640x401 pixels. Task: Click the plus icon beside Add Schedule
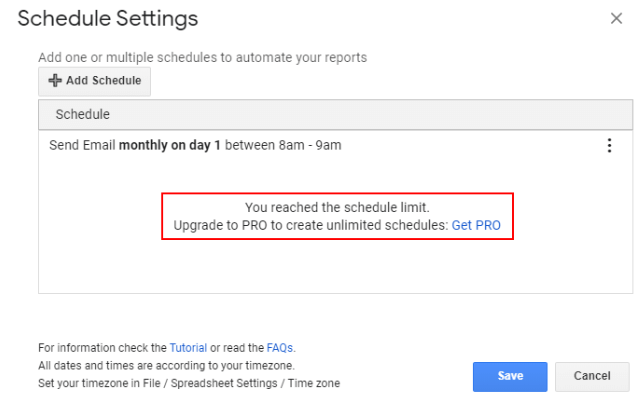pos(54,80)
